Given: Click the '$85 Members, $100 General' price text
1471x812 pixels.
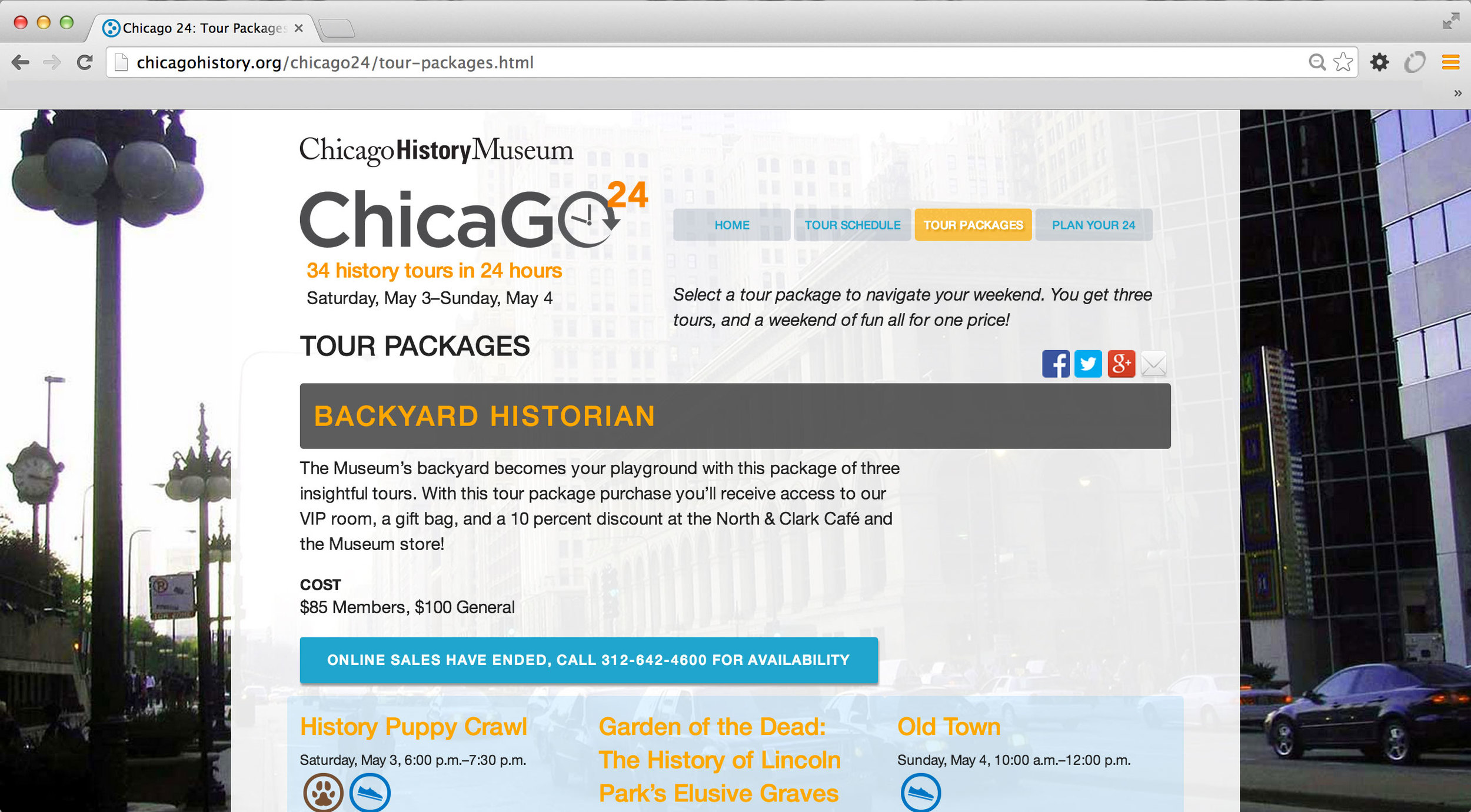Looking at the screenshot, I should pyautogui.click(x=407, y=607).
